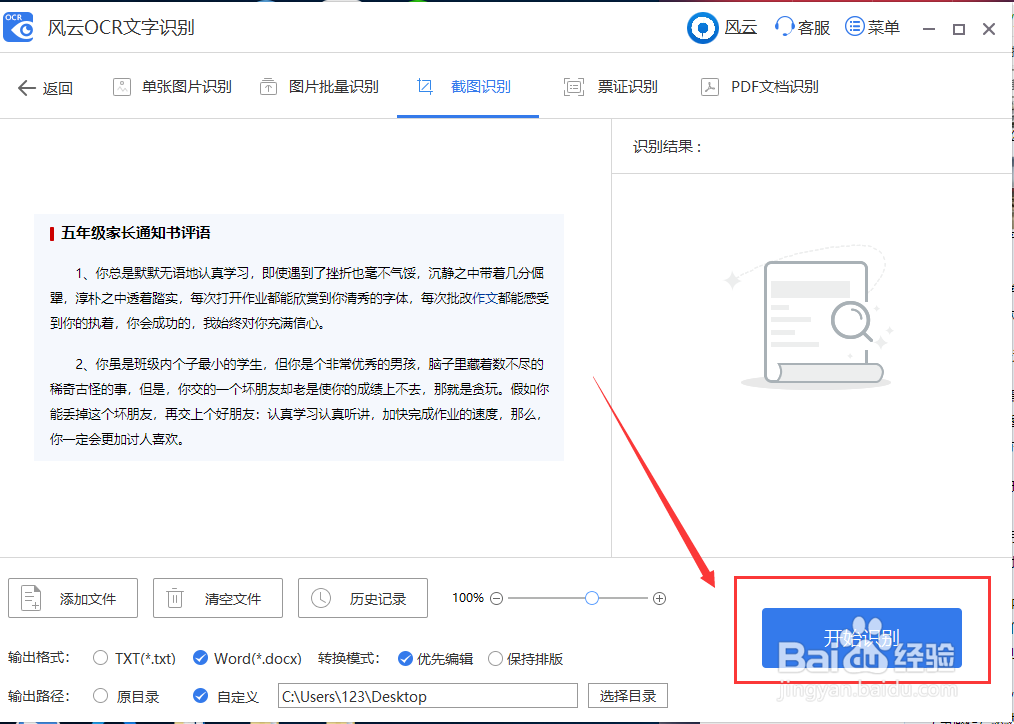Open 图片批量识别 batch recognition via its icon

268,87
